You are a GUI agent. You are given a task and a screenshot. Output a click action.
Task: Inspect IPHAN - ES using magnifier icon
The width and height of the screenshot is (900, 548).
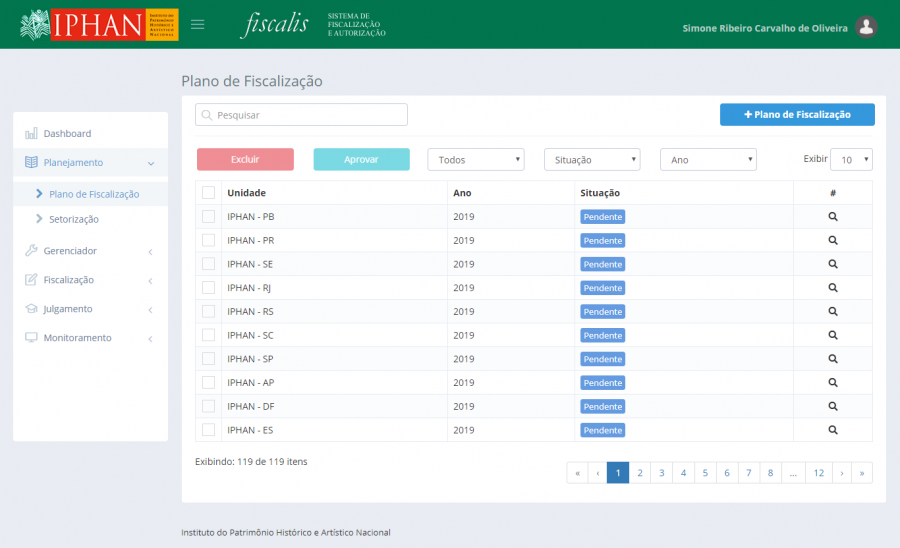(x=832, y=430)
